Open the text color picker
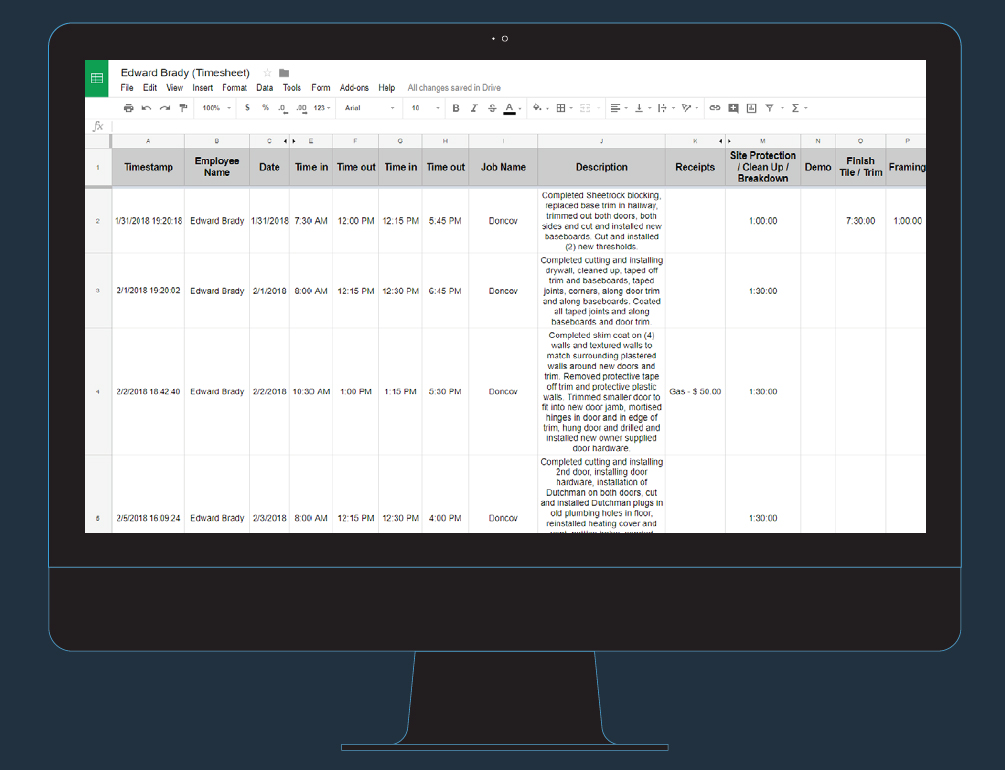 [x=509, y=108]
